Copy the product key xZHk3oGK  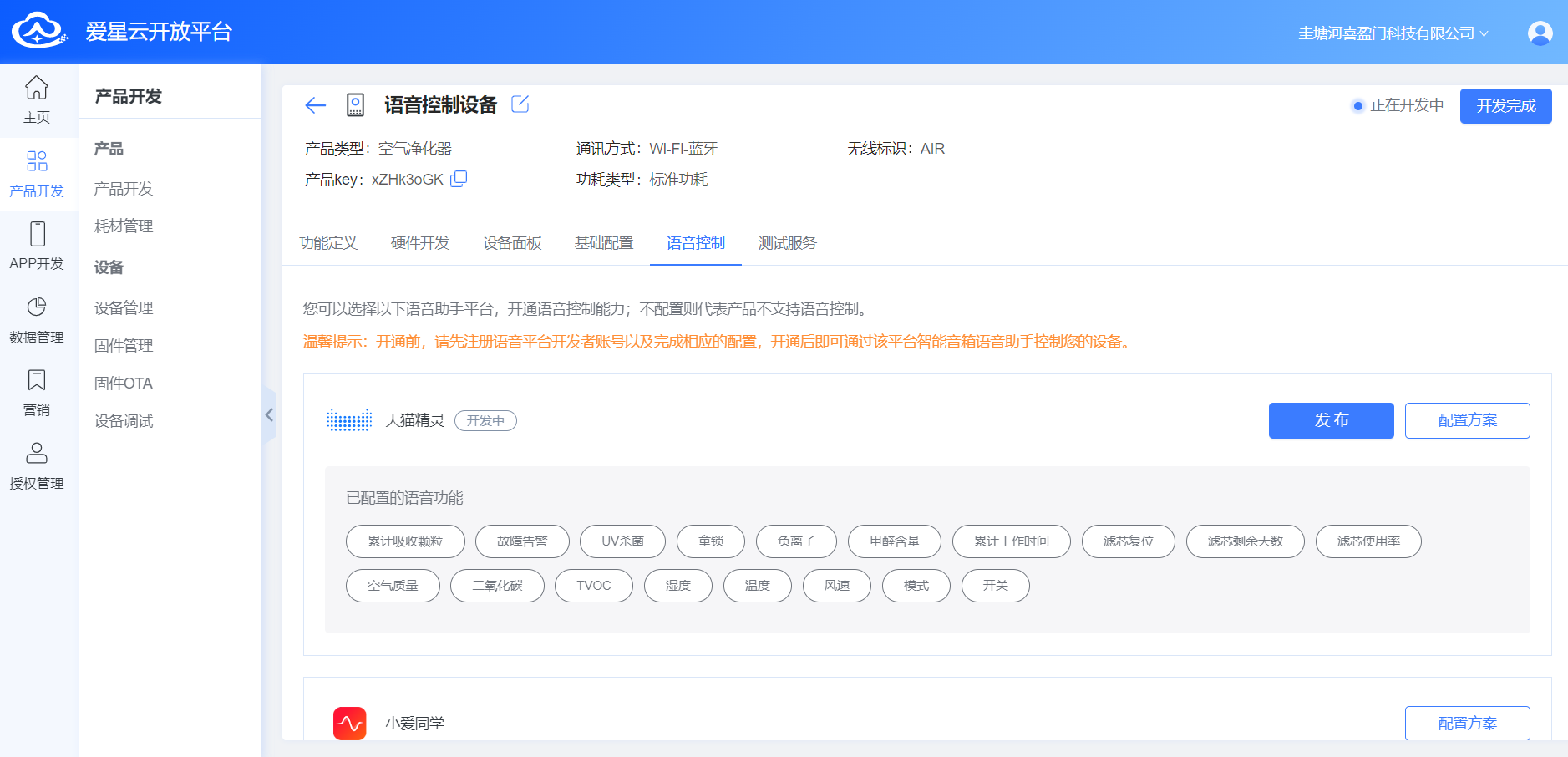[x=459, y=179]
